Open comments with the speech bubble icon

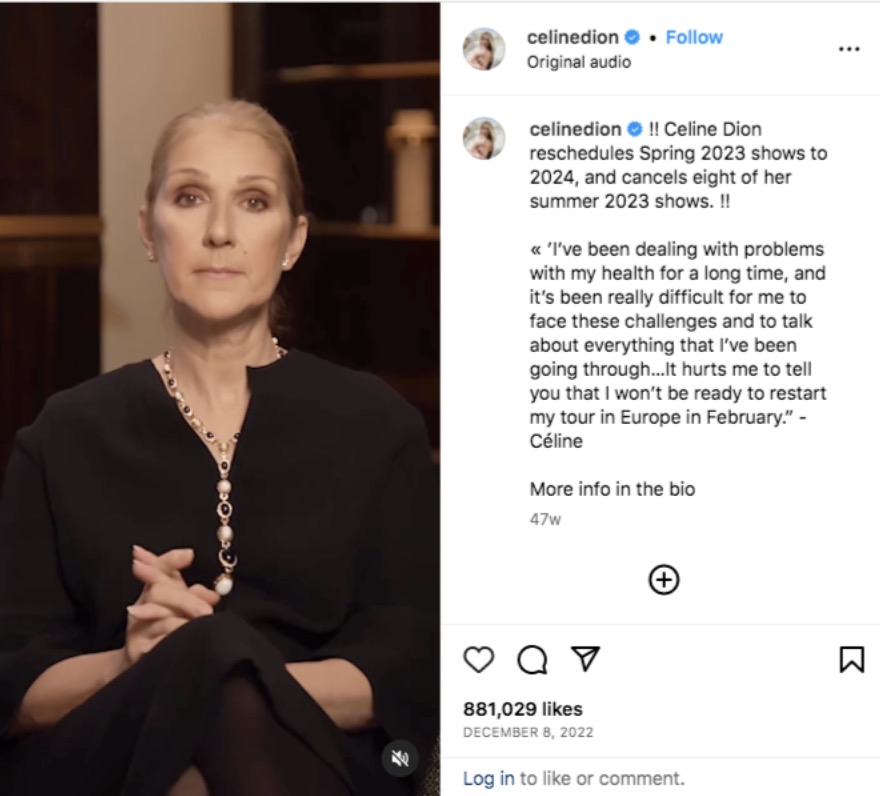click(x=532, y=659)
